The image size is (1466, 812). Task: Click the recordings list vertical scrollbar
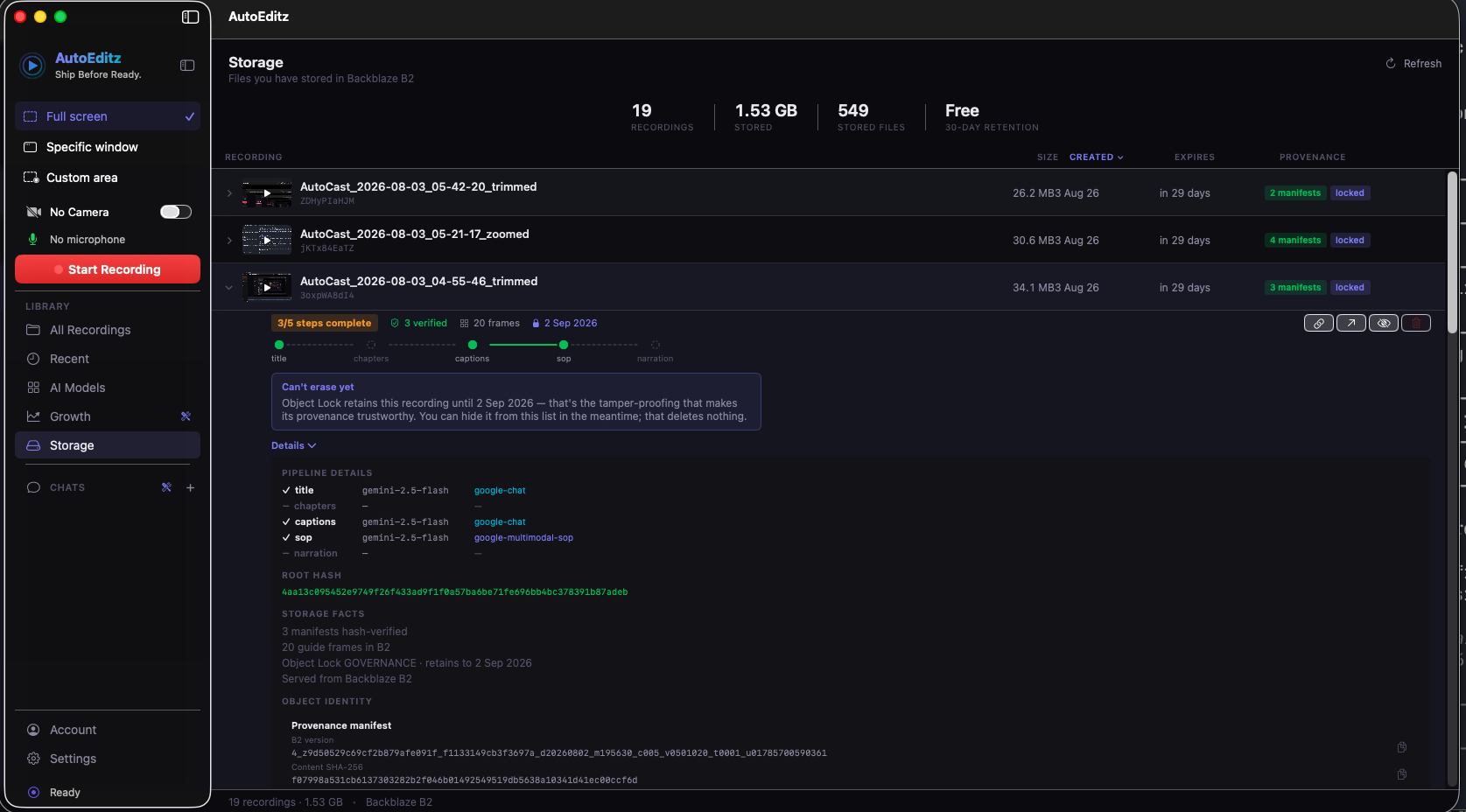click(x=1452, y=253)
